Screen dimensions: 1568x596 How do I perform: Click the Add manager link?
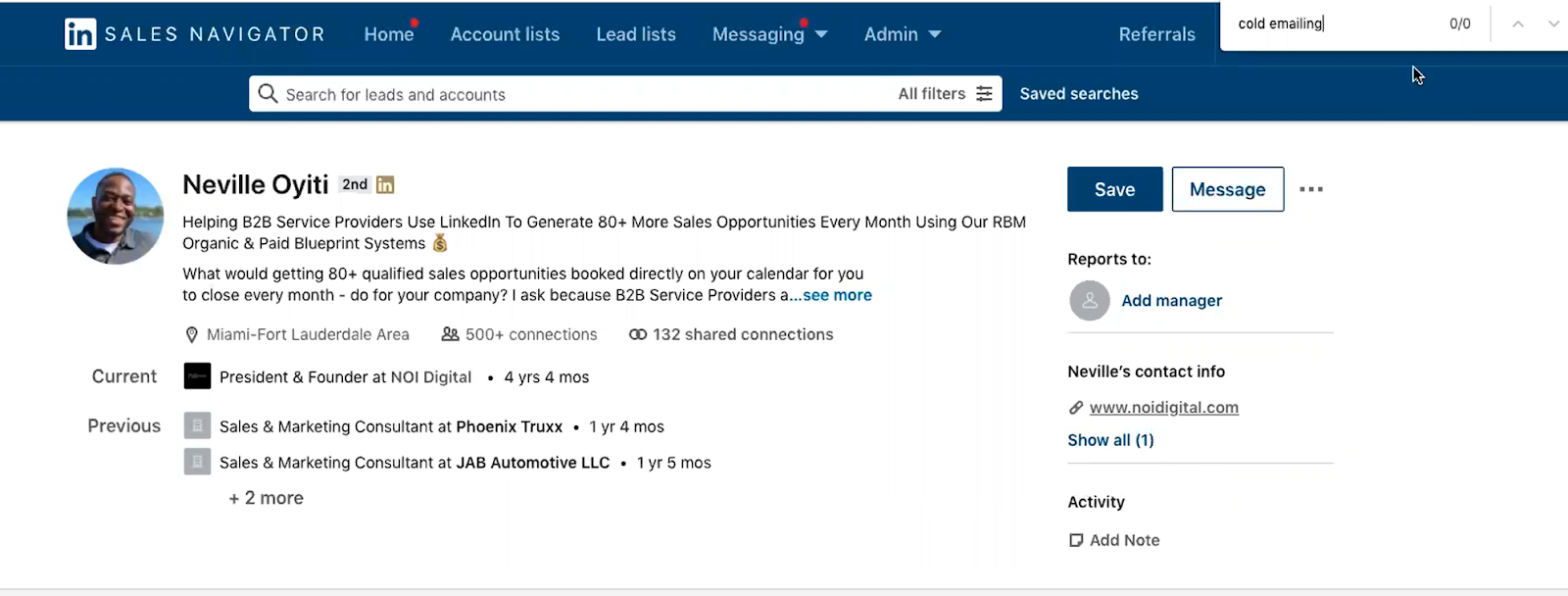[1172, 301]
